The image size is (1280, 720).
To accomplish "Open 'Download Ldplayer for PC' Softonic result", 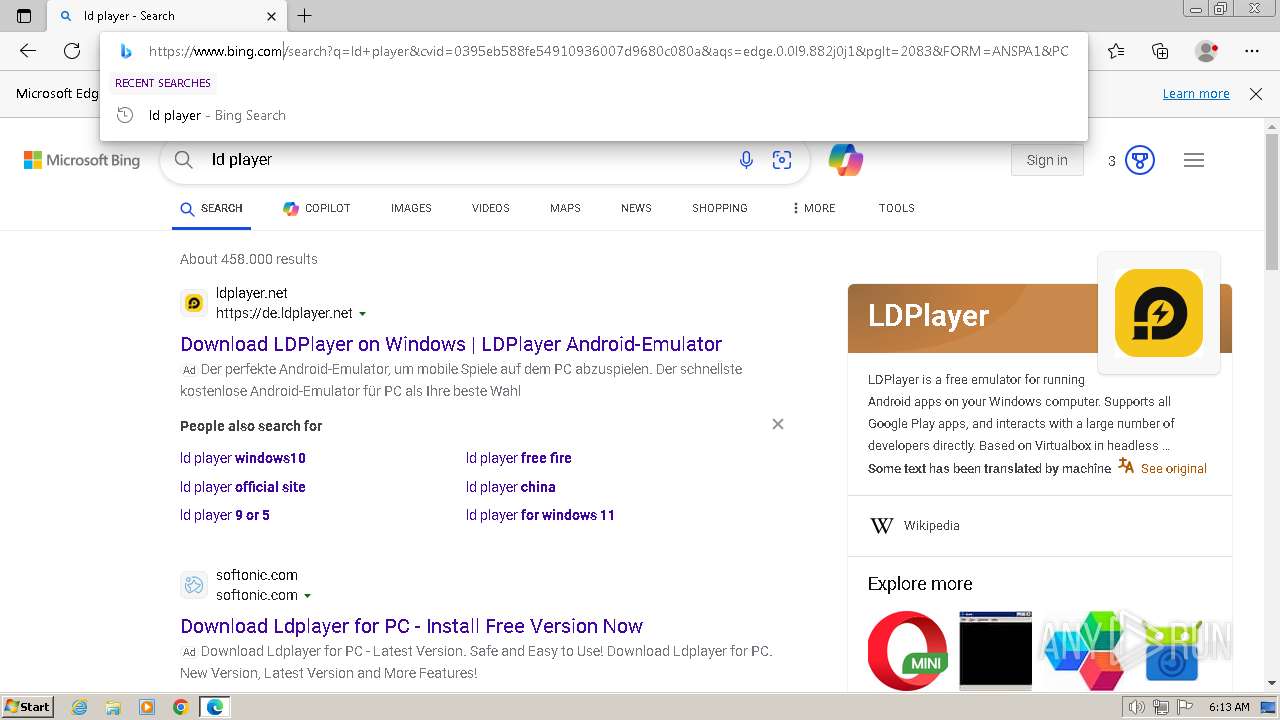I will (412, 626).
